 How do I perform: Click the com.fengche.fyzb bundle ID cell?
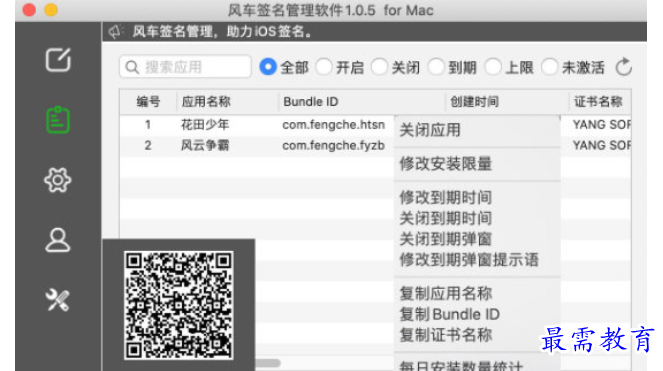334,146
